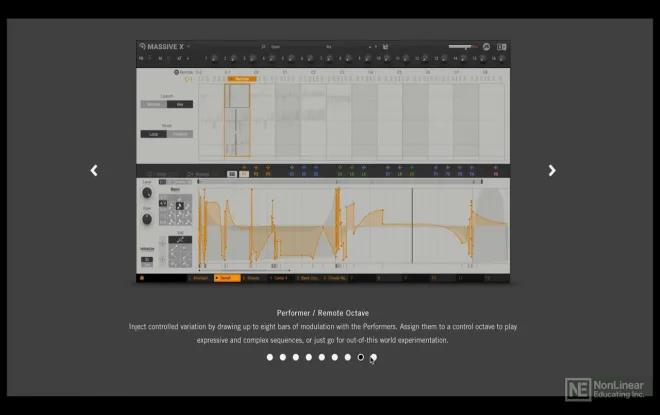Click the pink modulator tab at far right
Image resolution: width=660 pixels, height=415 pixels.
coord(496,174)
